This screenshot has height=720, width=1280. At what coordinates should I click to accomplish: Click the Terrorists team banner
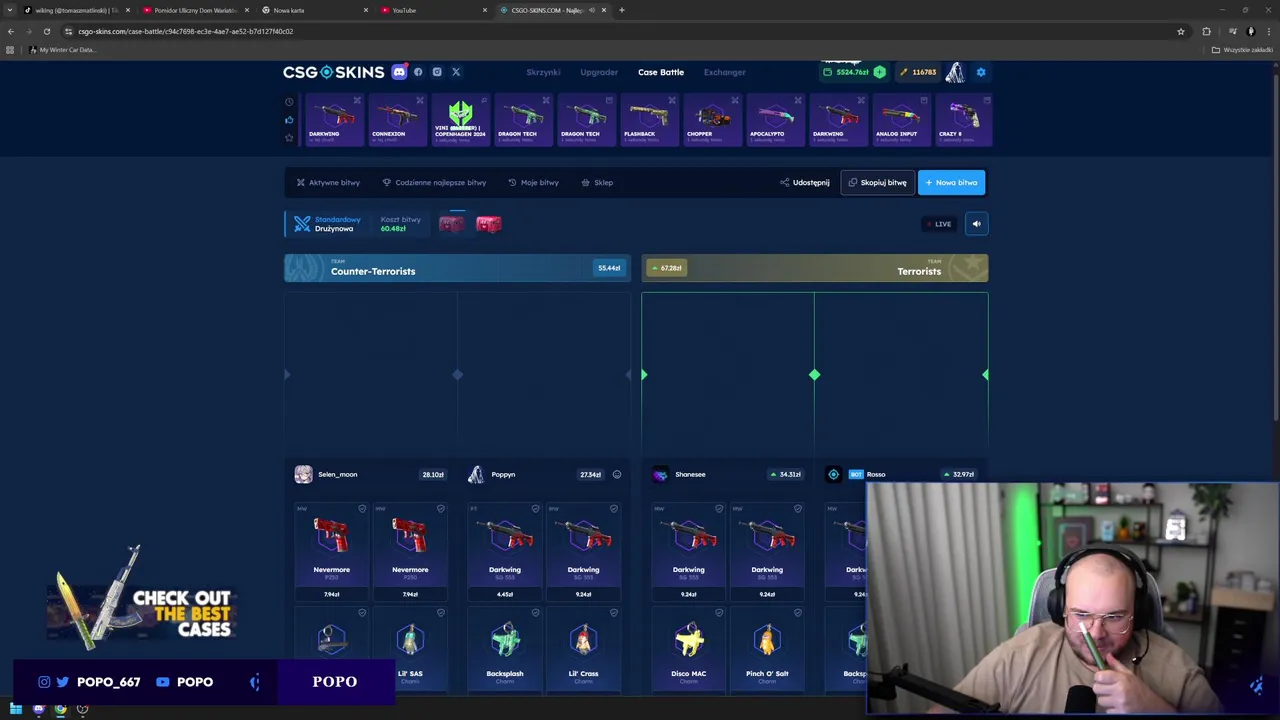[815, 268]
